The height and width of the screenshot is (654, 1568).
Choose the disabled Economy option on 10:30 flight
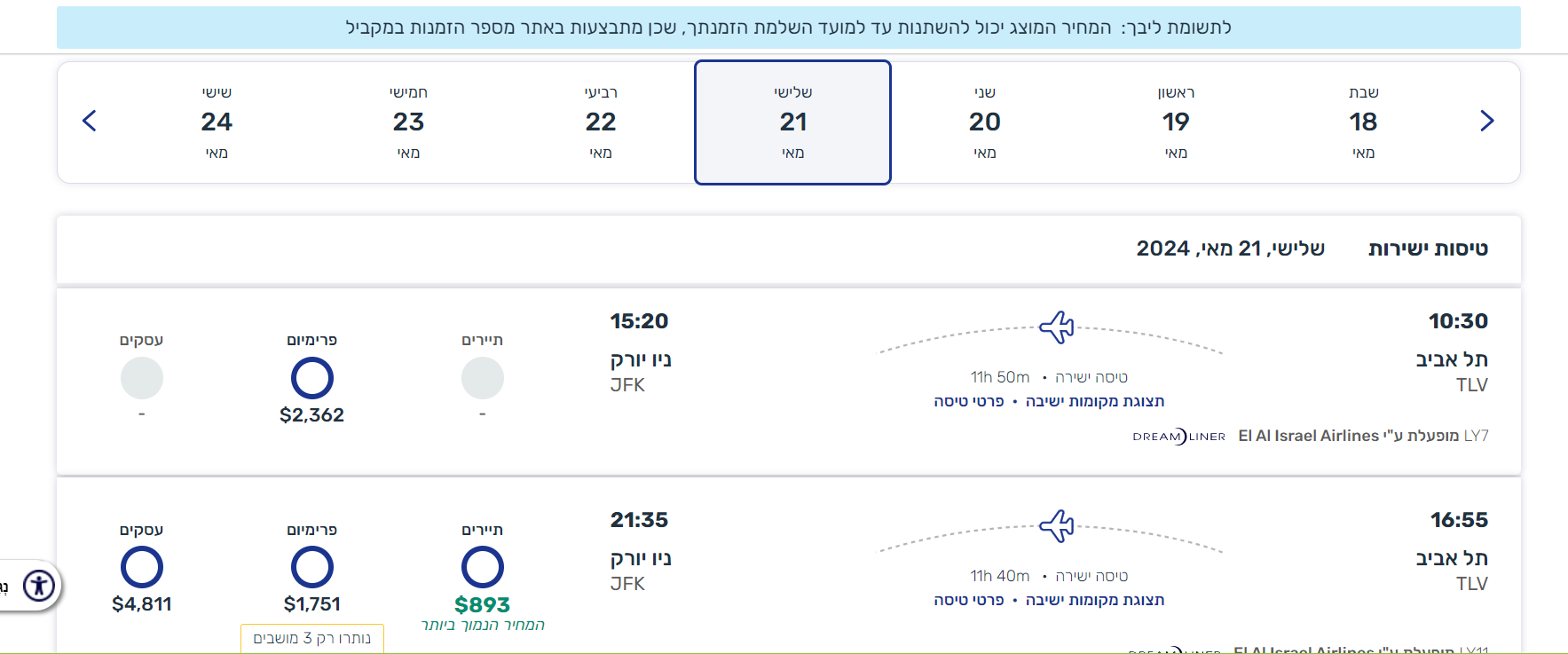(x=482, y=379)
